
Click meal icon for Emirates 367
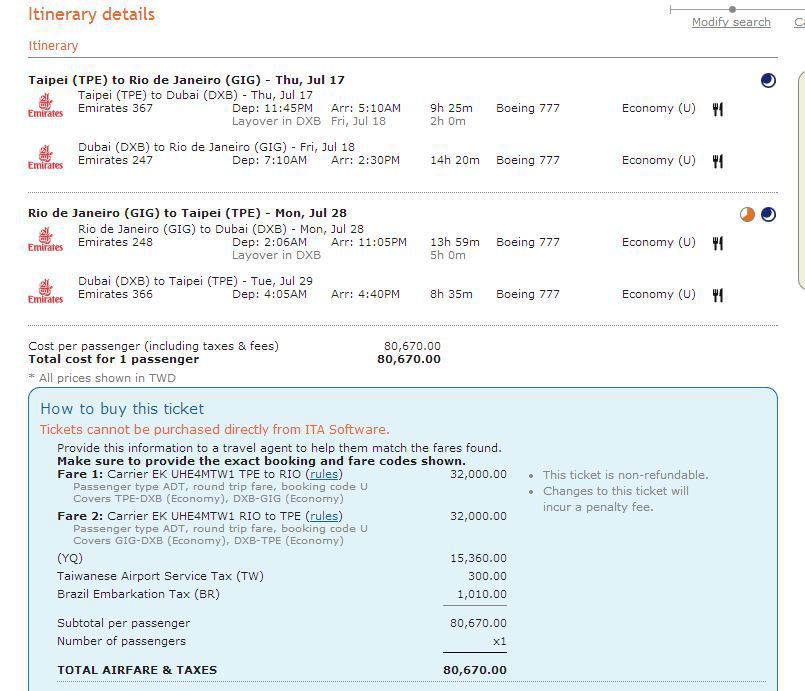pyautogui.click(x=718, y=109)
